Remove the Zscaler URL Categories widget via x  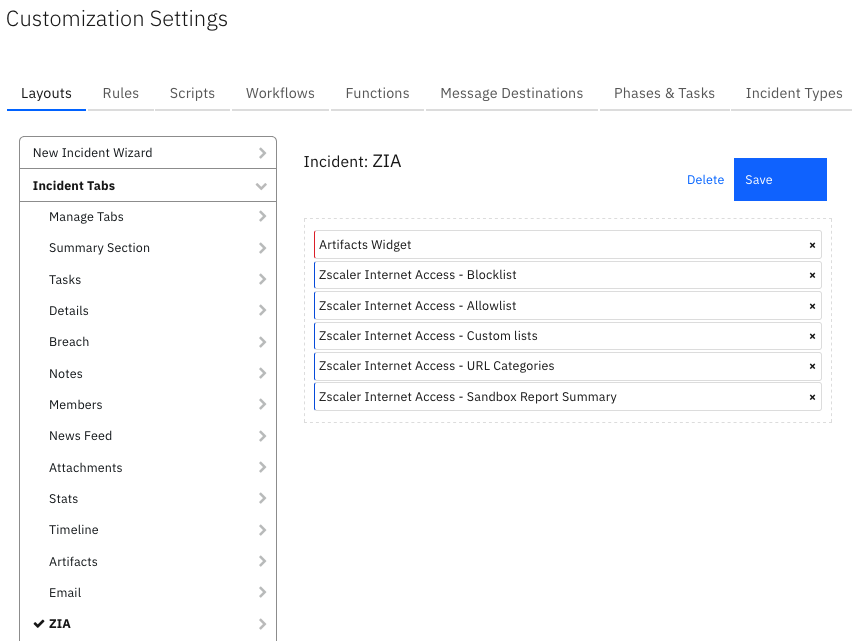point(812,366)
